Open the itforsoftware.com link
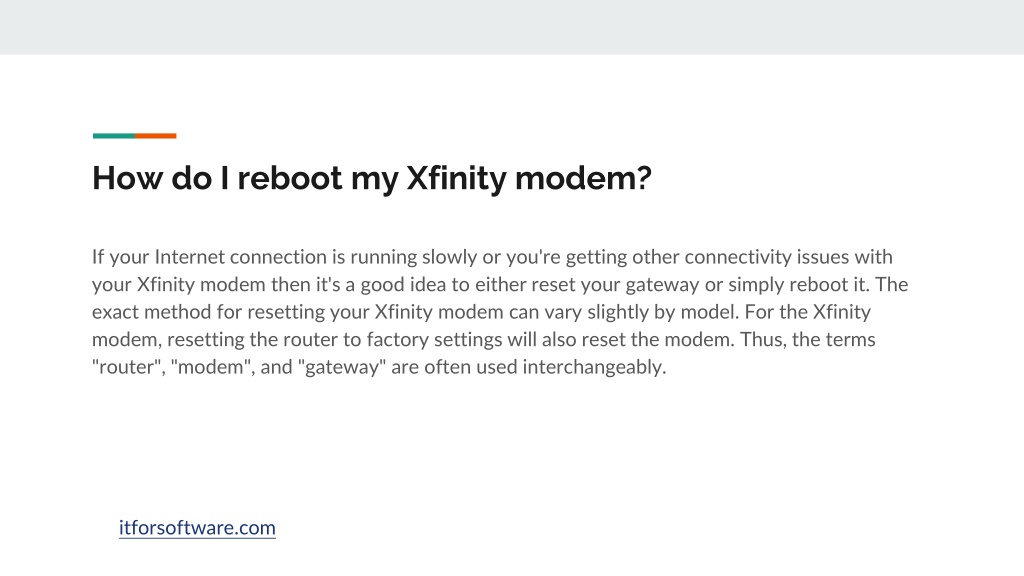The image size is (1024, 576). click(197, 528)
